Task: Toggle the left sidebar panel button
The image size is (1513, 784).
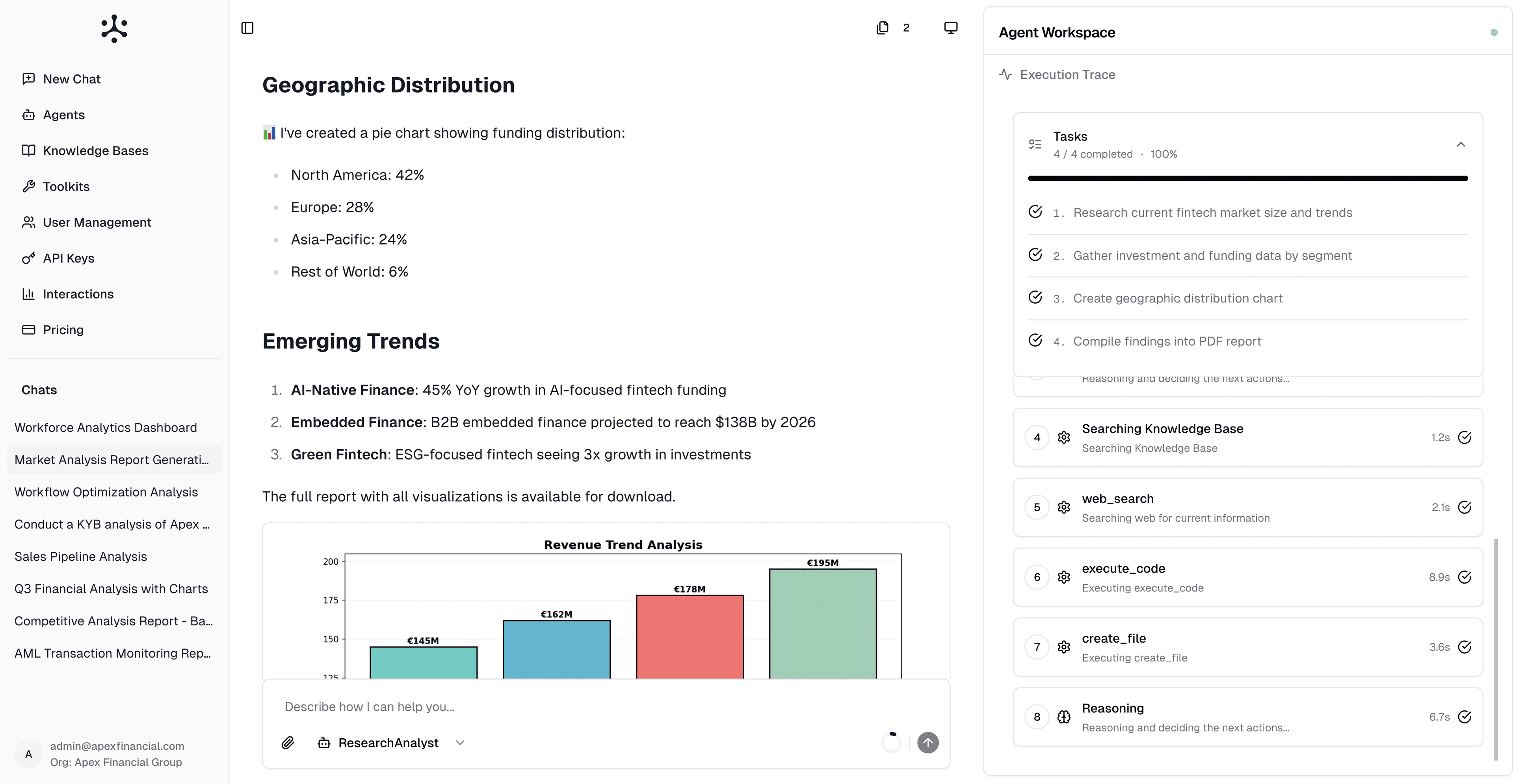Action: [x=247, y=28]
